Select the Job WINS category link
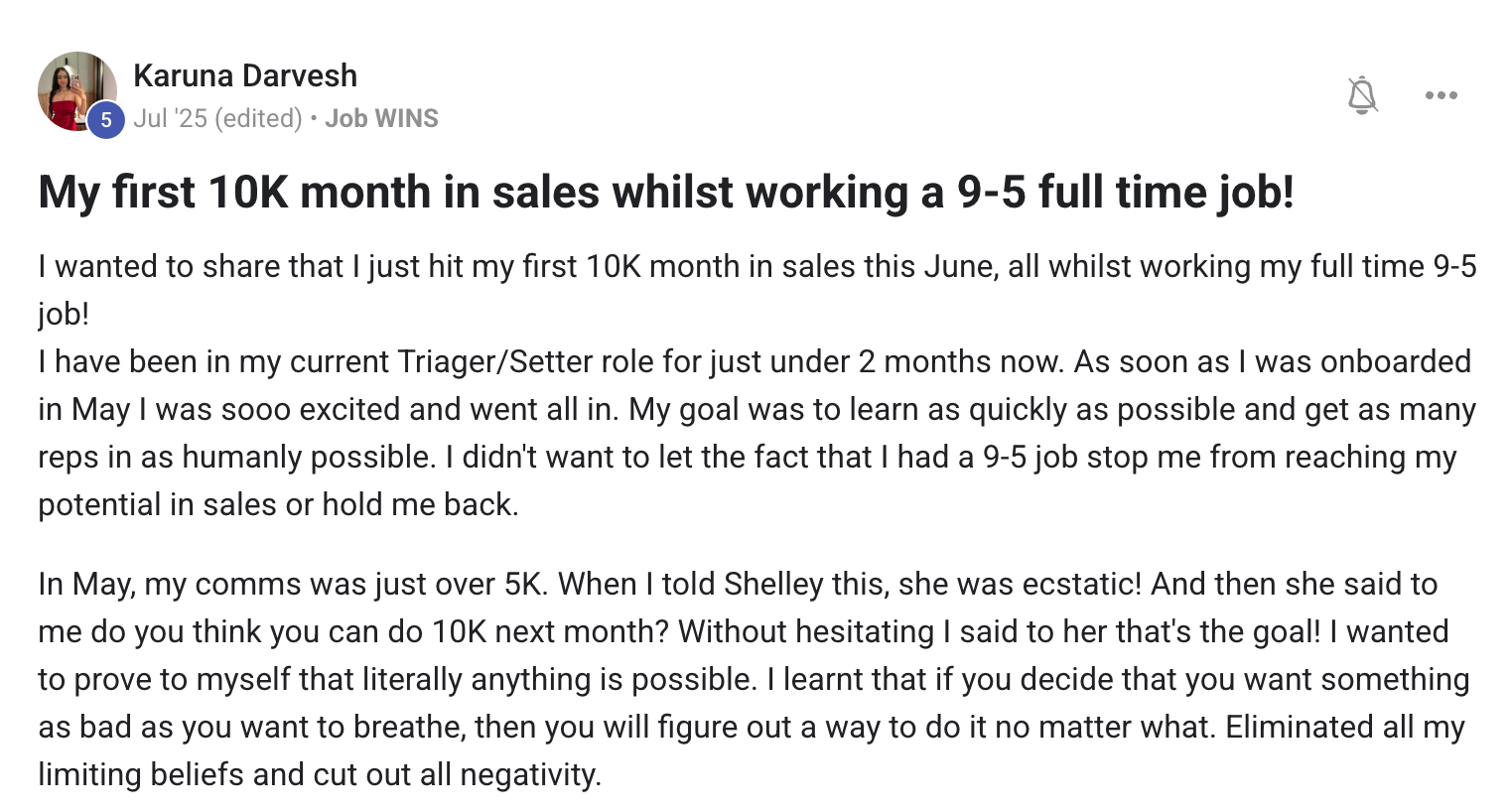This screenshot has width=1511, height=812. tap(381, 118)
